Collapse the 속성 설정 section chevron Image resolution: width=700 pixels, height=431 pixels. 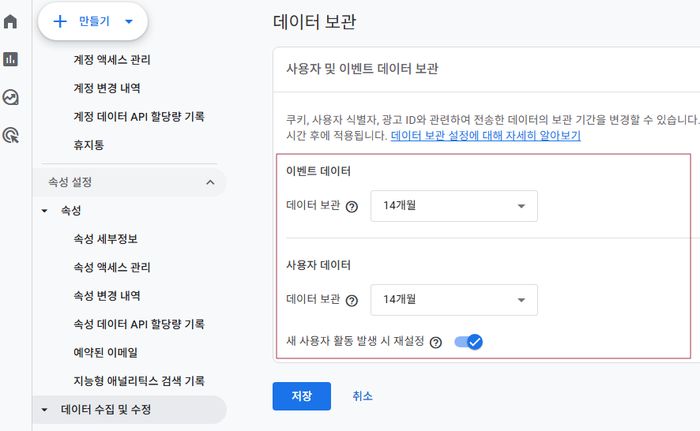(x=210, y=182)
